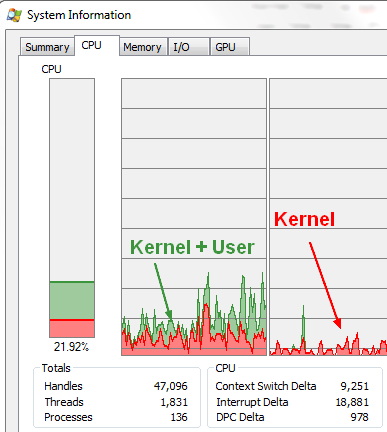Select the Interrupt Delta label
This screenshot has height=432, width=387.
click(x=252, y=402)
